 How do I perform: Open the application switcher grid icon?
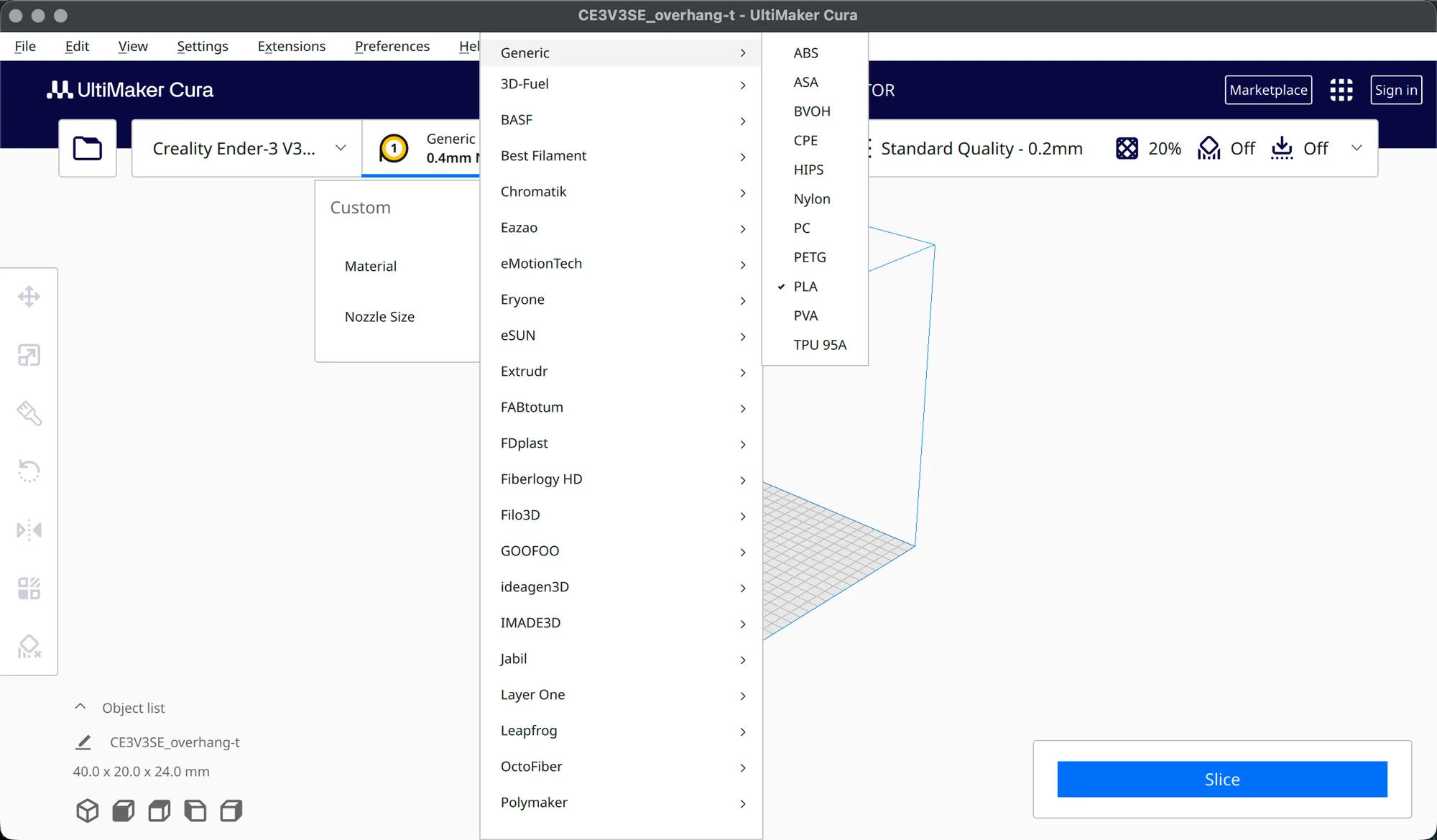(1341, 90)
